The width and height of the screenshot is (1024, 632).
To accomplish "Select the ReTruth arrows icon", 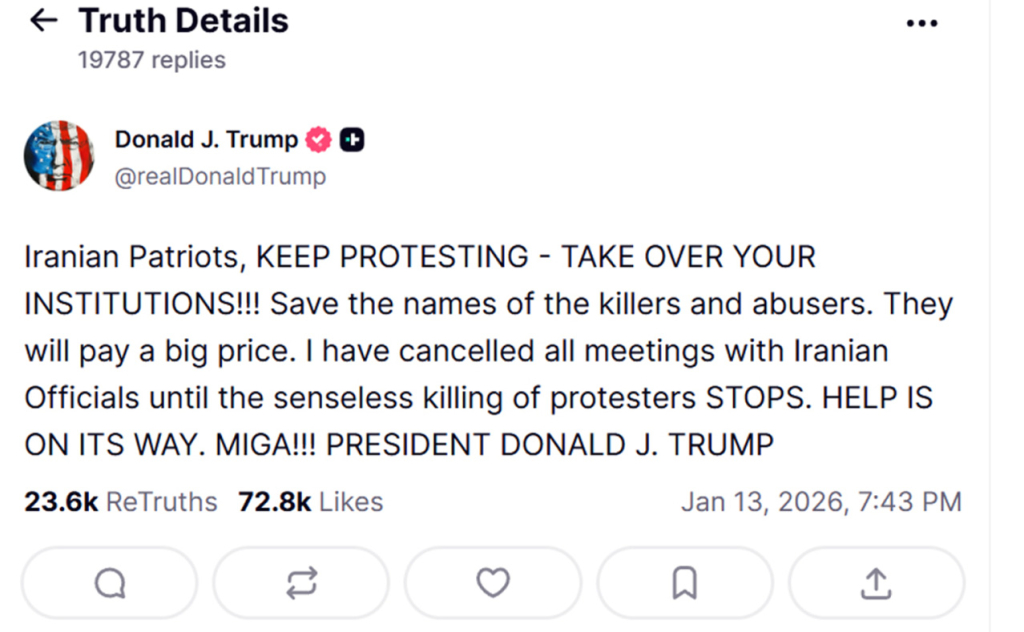I will coord(300,583).
